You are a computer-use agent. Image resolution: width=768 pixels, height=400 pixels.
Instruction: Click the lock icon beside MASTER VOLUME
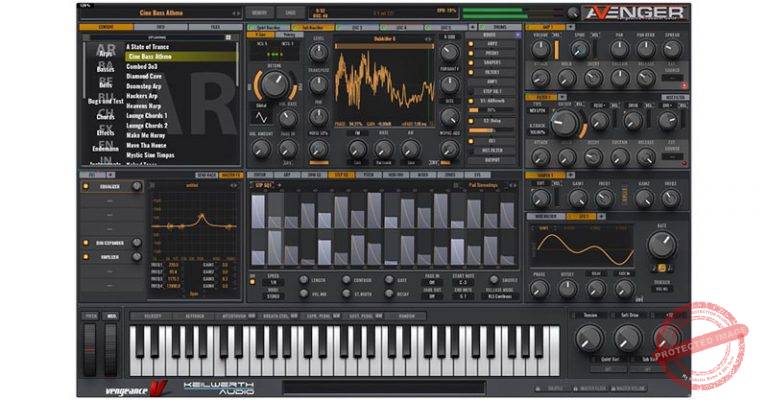613,389
